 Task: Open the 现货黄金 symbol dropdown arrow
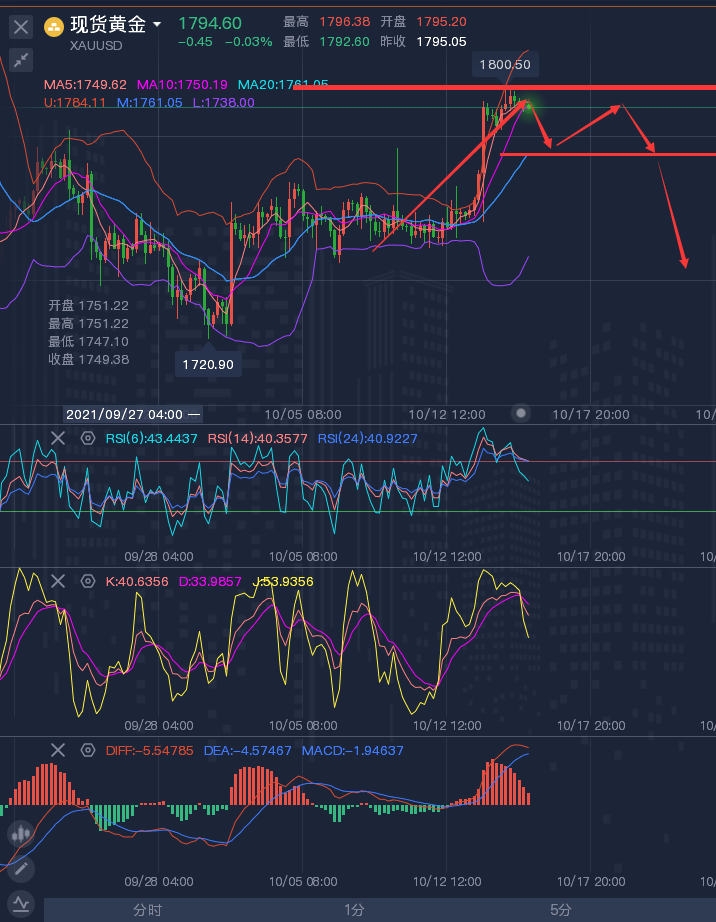click(157, 25)
